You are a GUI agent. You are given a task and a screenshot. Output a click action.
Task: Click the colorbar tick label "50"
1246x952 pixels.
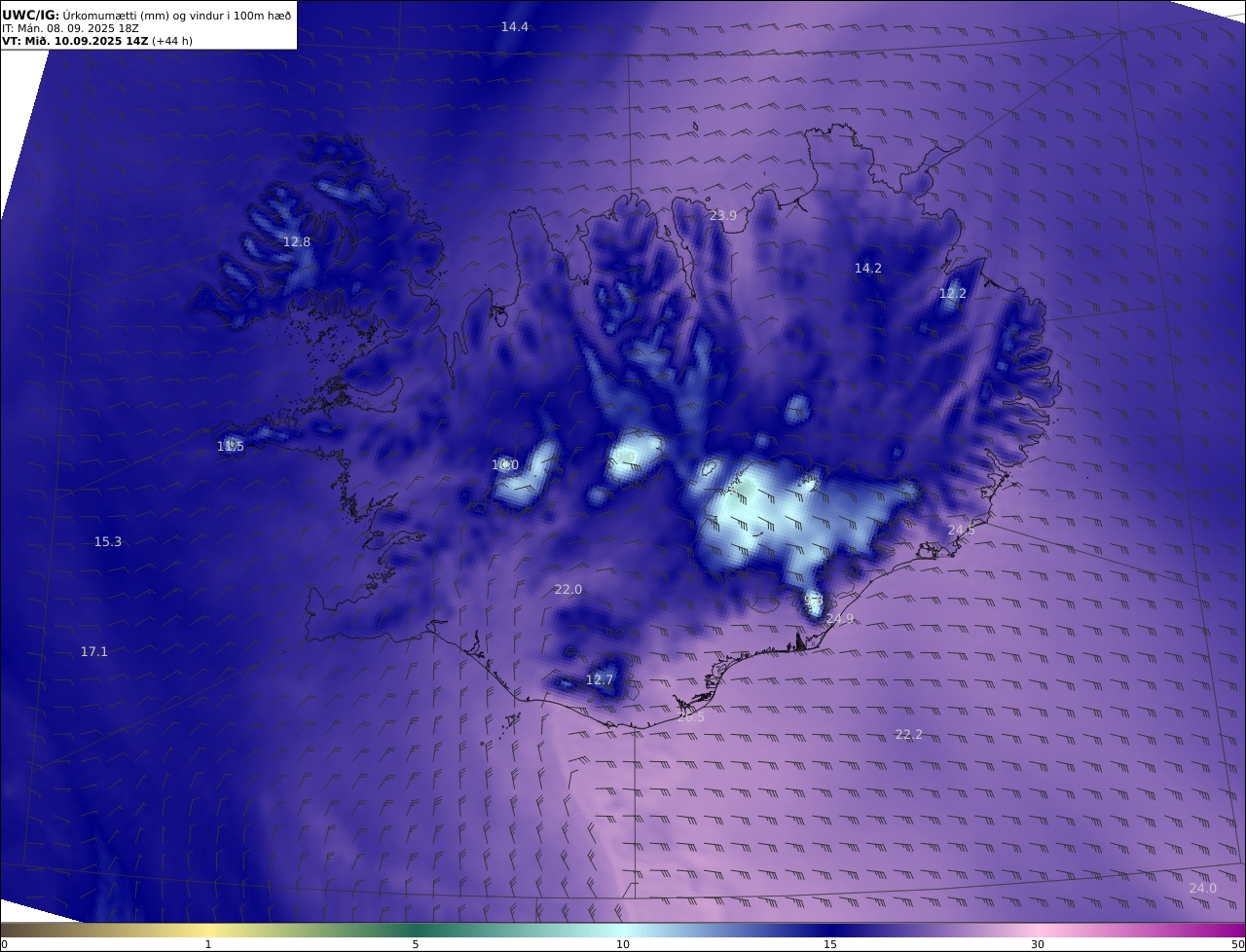click(1237, 944)
